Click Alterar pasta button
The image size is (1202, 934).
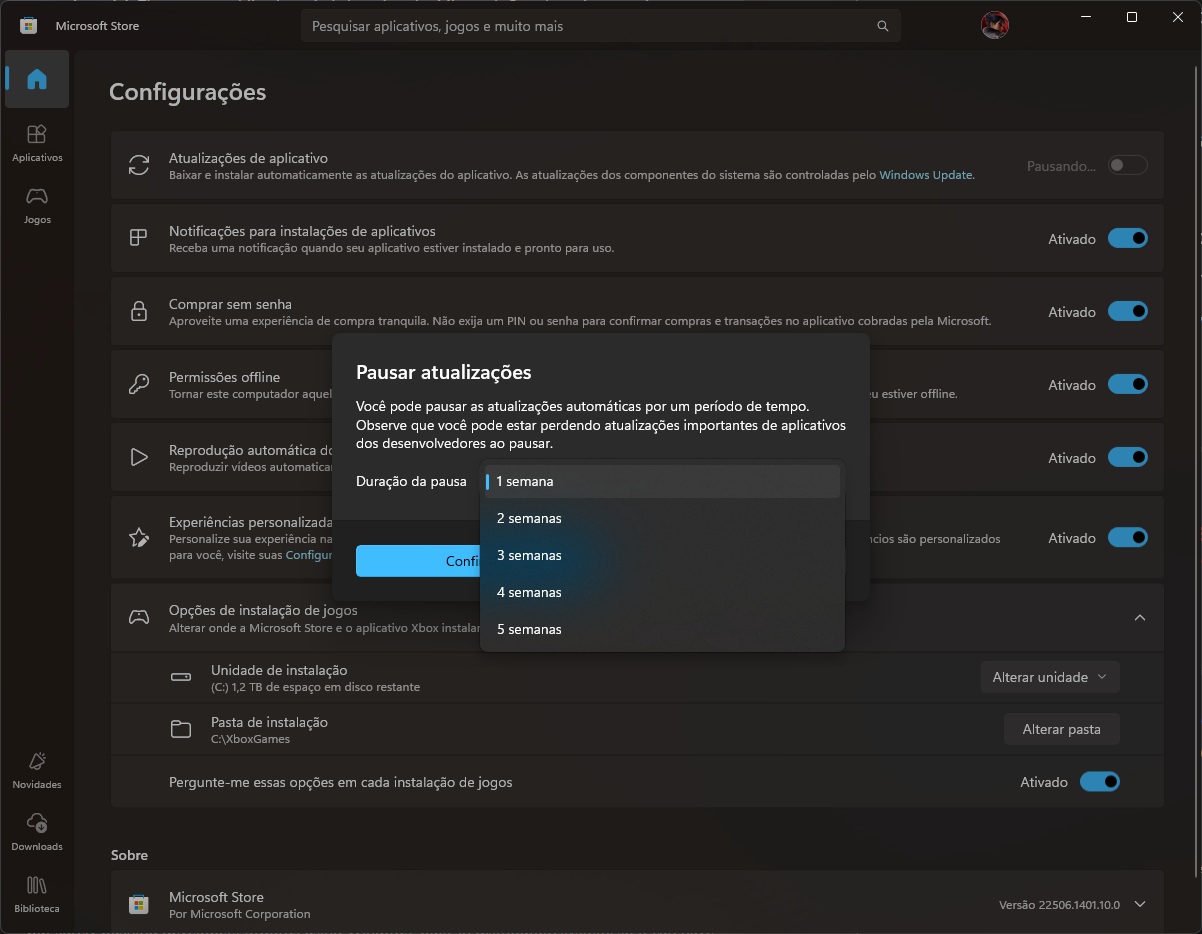pyautogui.click(x=1061, y=729)
